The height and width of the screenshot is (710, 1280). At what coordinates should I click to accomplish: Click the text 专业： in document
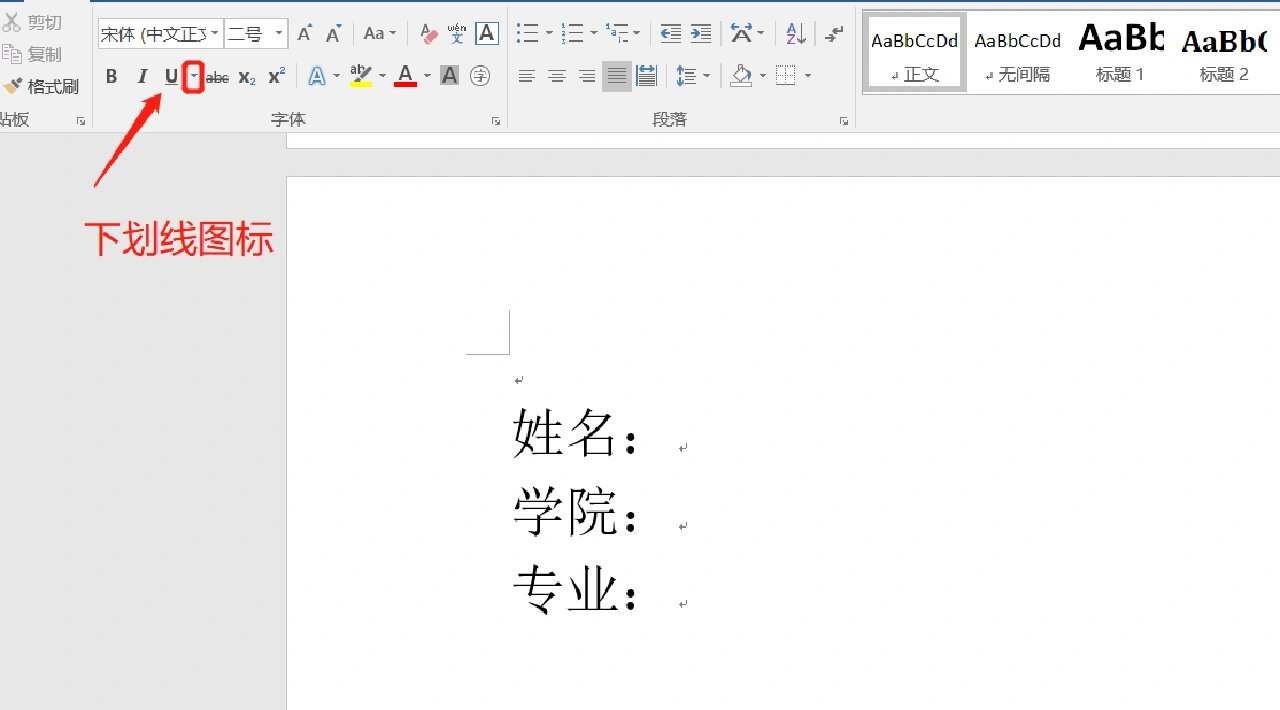click(576, 590)
